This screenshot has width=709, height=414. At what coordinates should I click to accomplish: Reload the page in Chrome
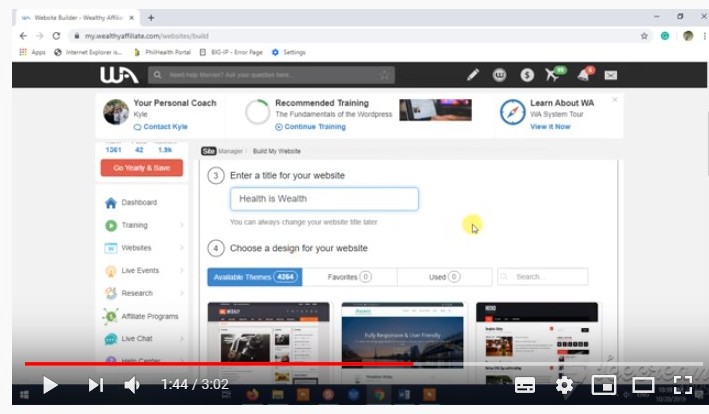[x=56, y=36]
